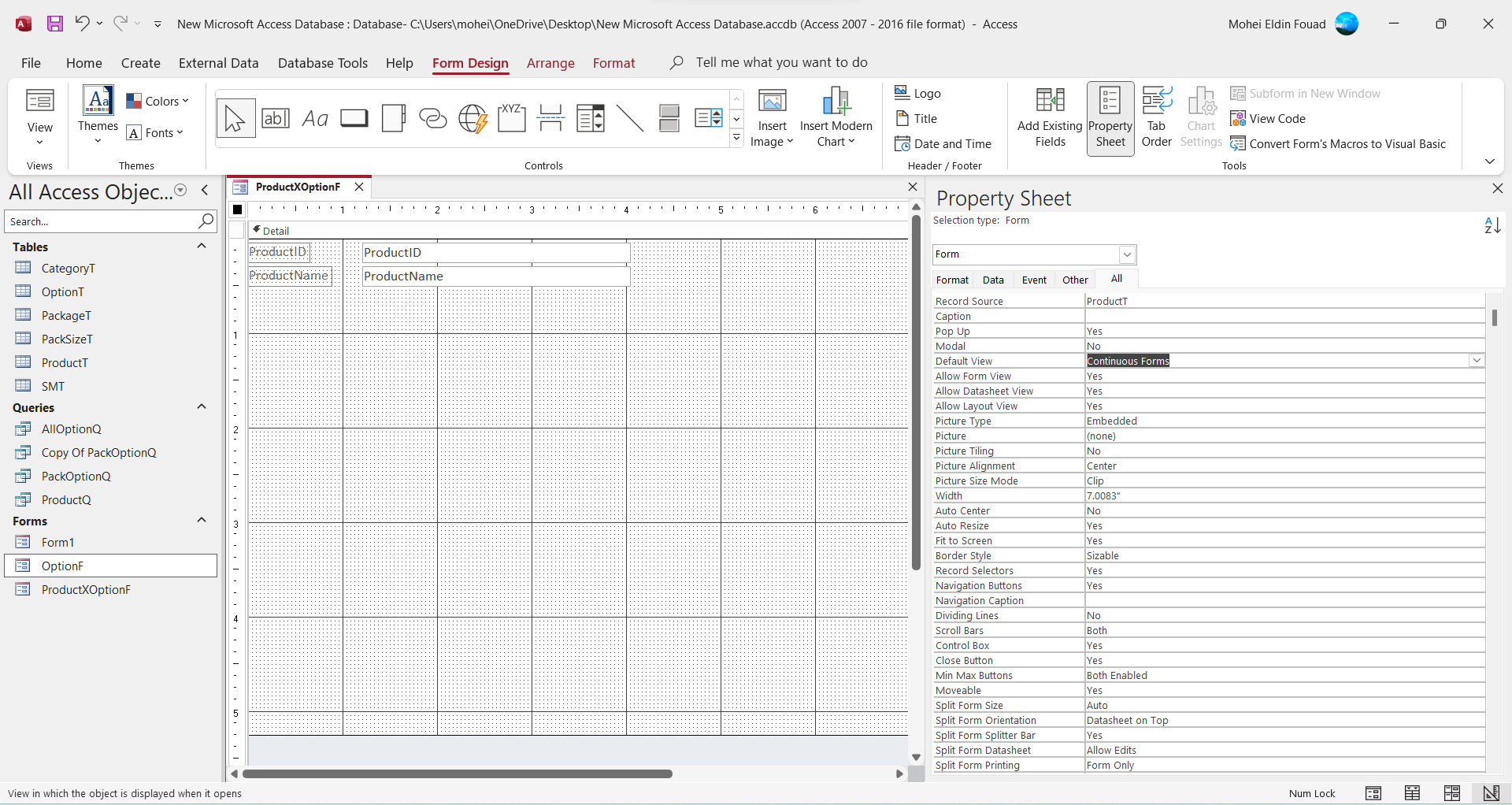Choose the Web Browser control
The height and width of the screenshot is (805, 1512).
tap(472, 119)
